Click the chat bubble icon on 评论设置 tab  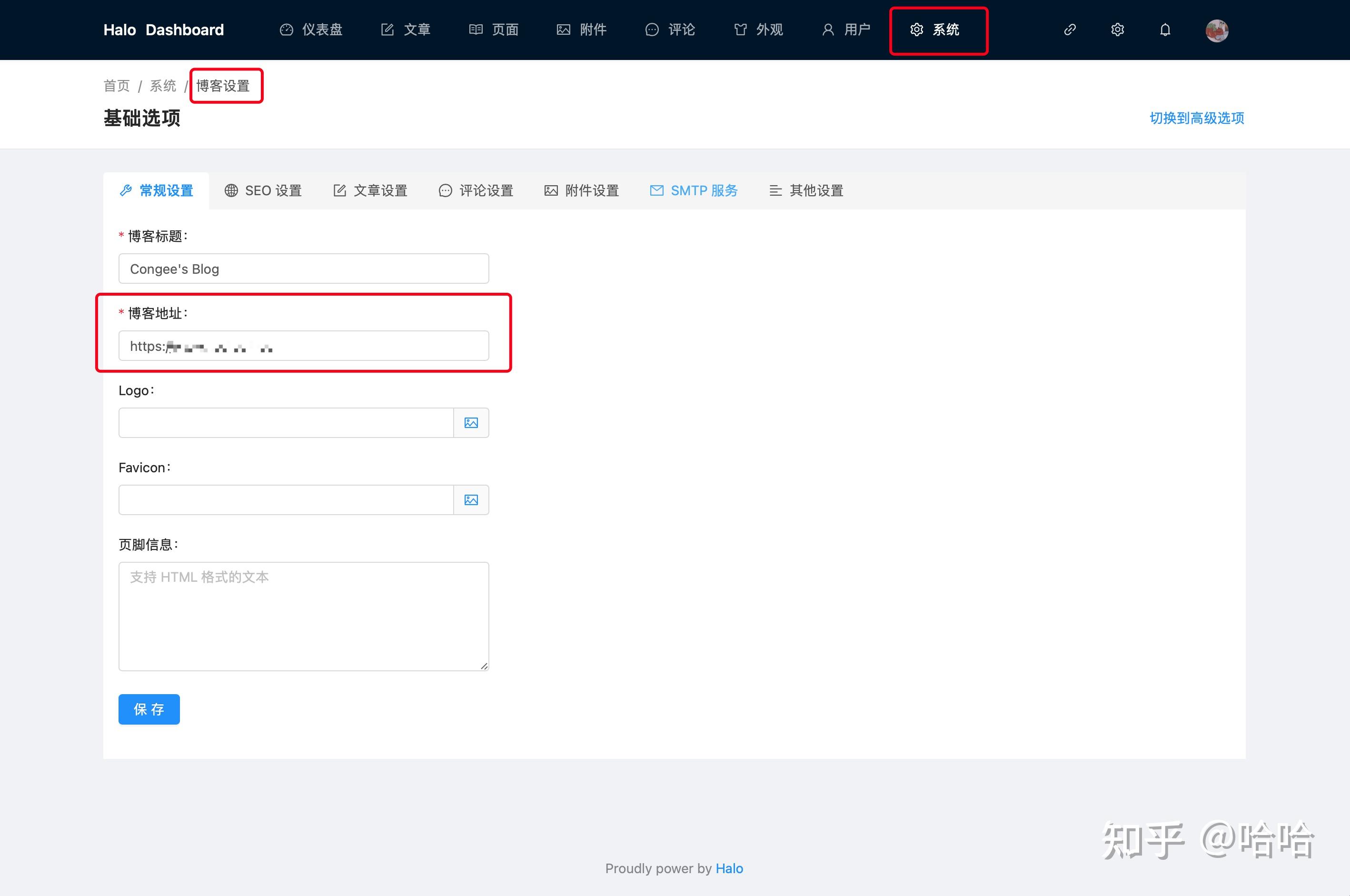(x=445, y=191)
